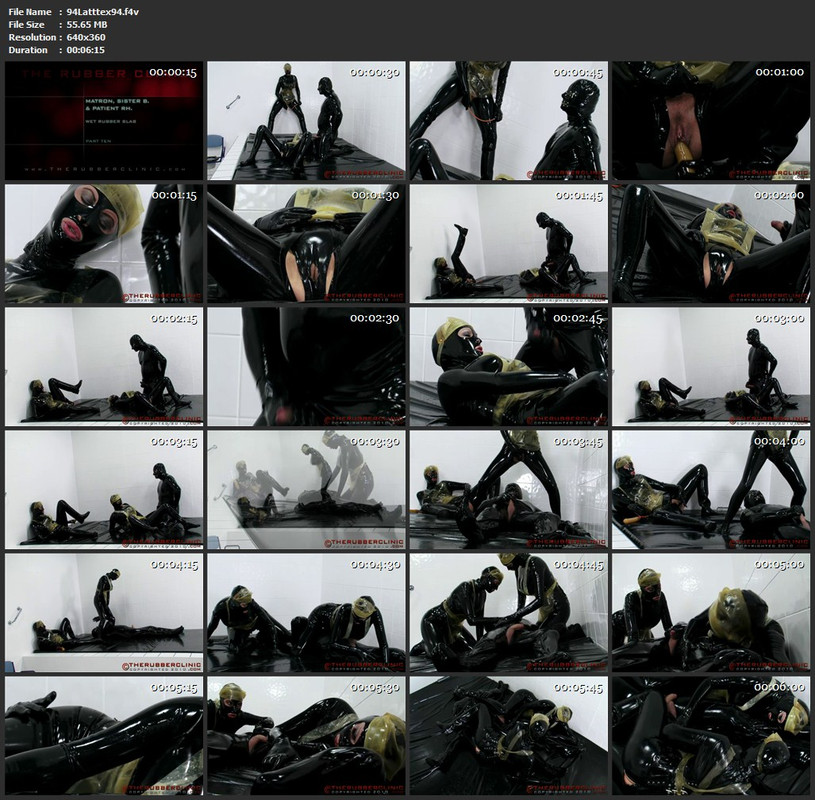Open the thumbnail stamped 00:02:30
Screen dimensions: 815x800
[x=306, y=366]
